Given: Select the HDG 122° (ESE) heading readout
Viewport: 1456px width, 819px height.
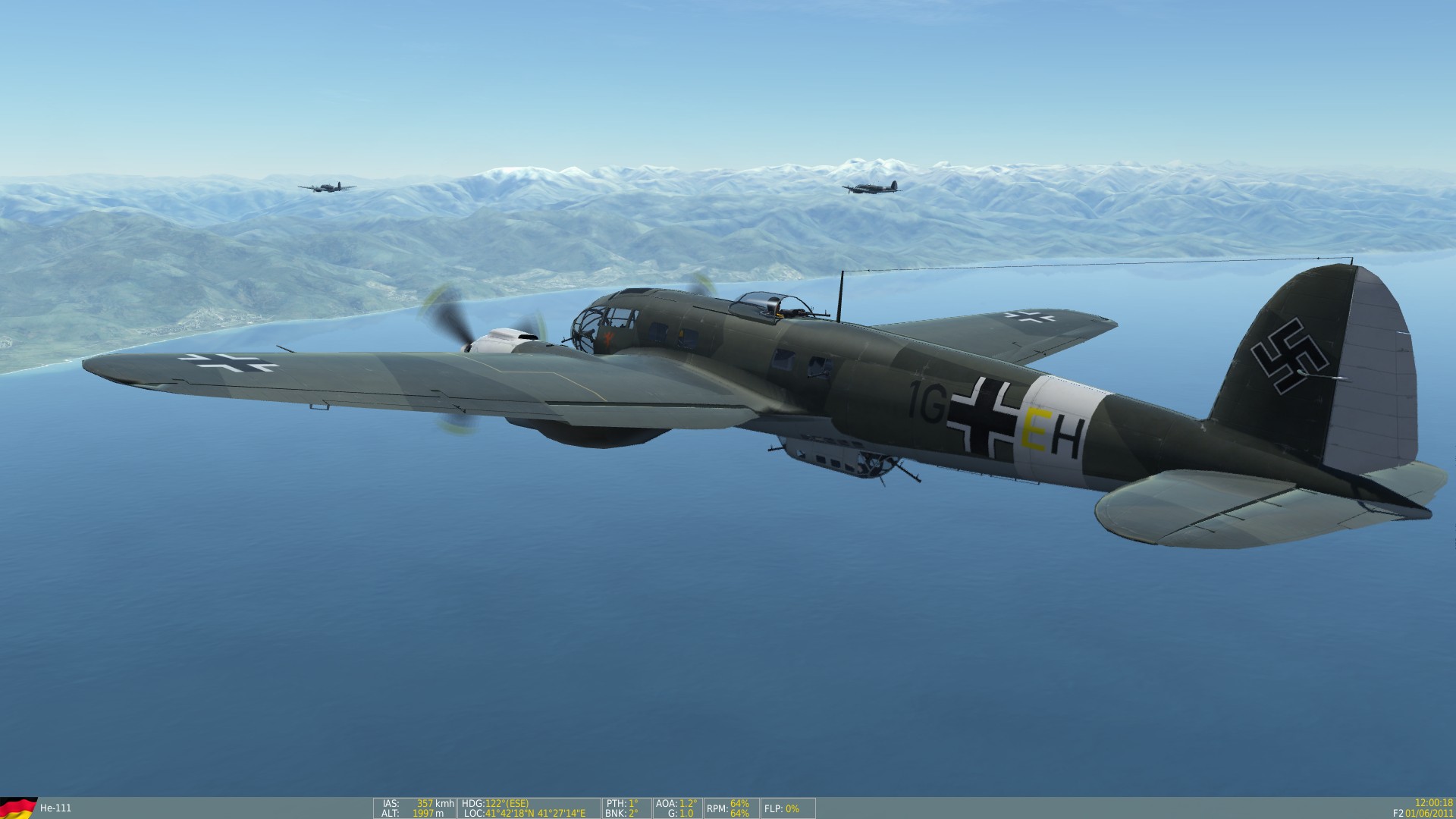Looking at the screenshot, I should [495, 803].
